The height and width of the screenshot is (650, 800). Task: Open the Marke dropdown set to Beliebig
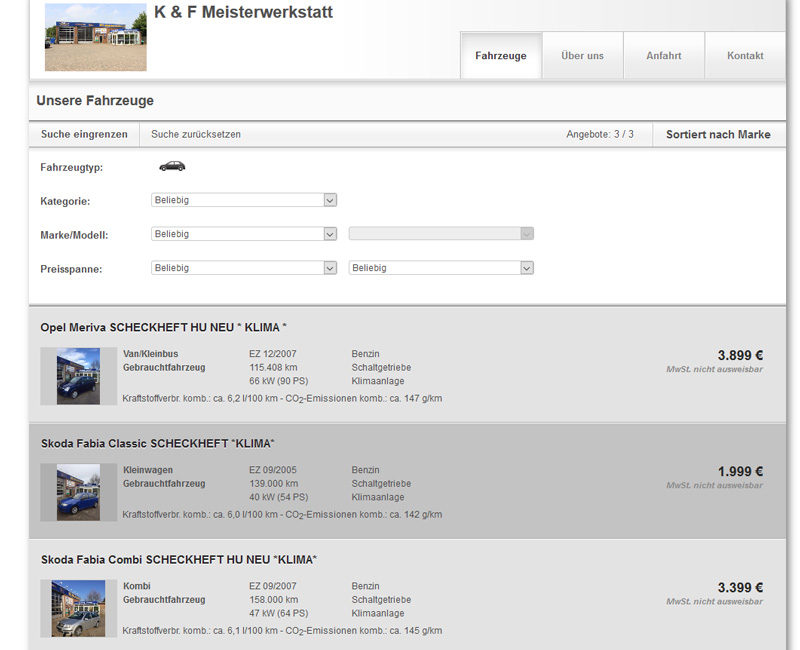[244, 234]
